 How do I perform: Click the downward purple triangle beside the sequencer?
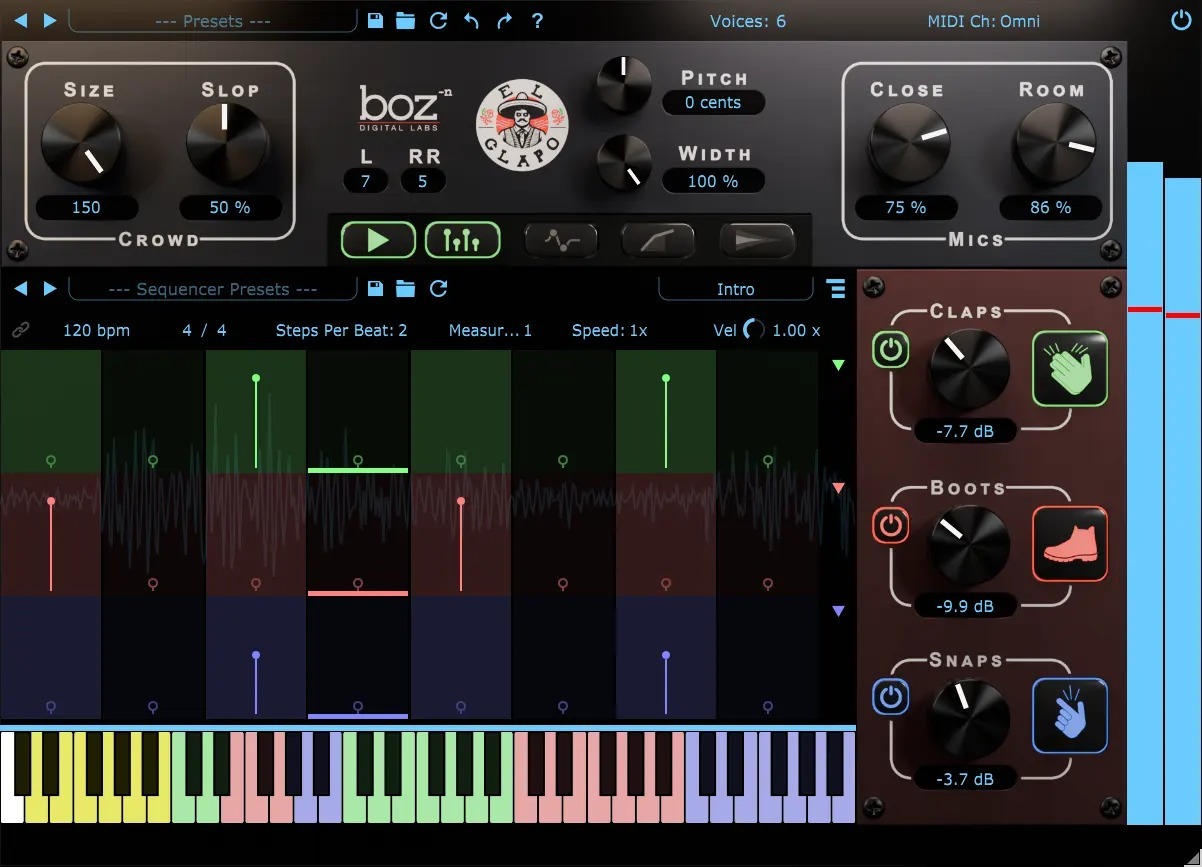838,611
